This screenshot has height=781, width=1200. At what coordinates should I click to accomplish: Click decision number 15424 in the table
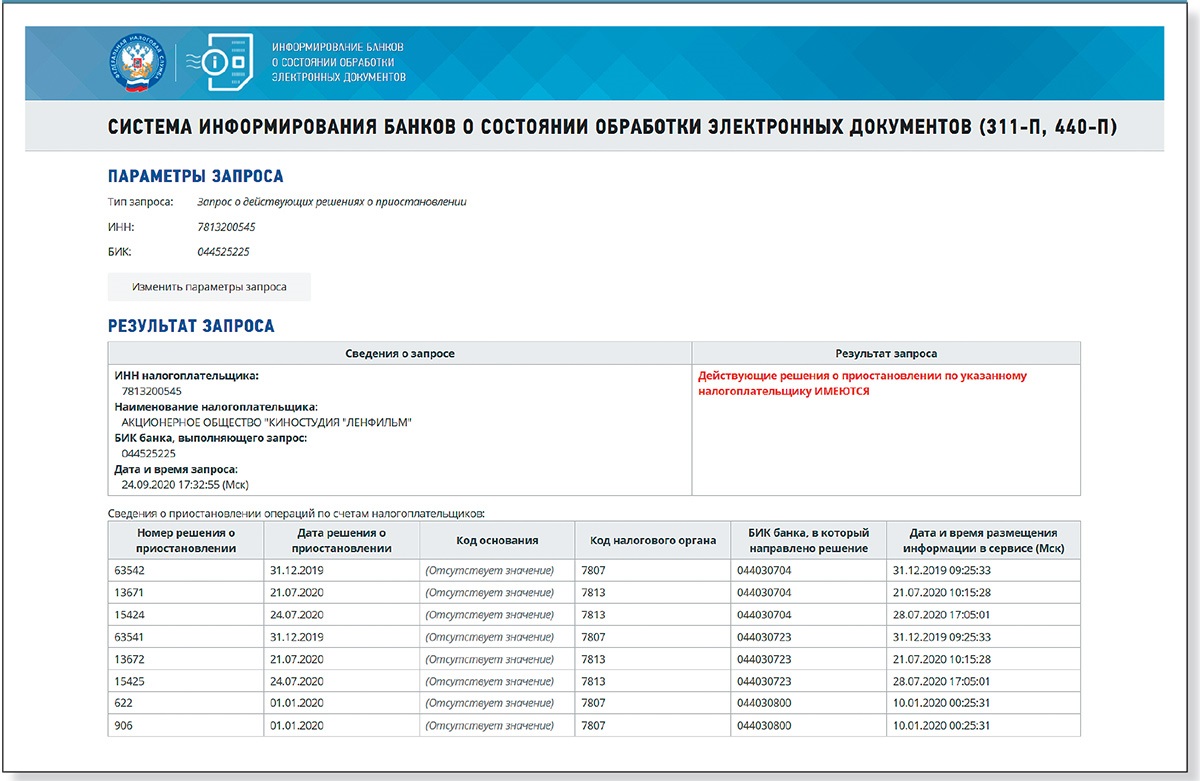pyautogui.click(x=131, y=614)
